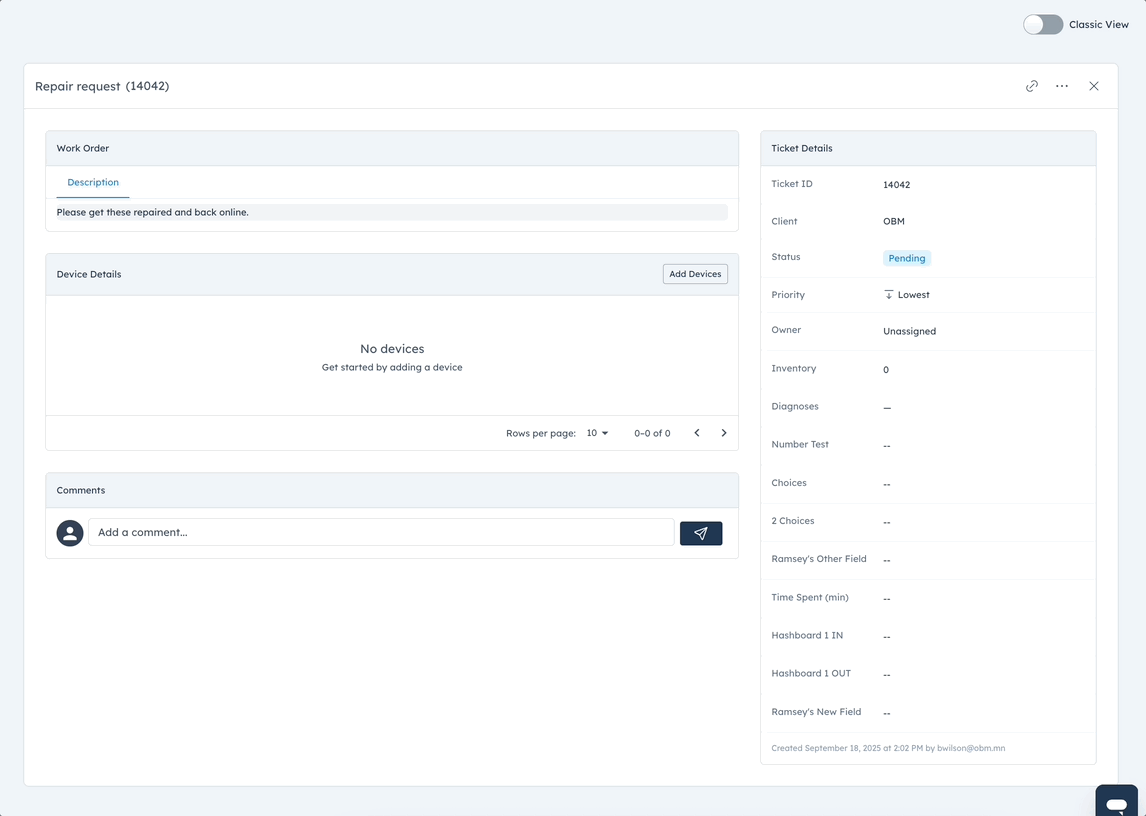Click the Inventory count of zero
1146x816 pixels.
[x=886, y=369]
